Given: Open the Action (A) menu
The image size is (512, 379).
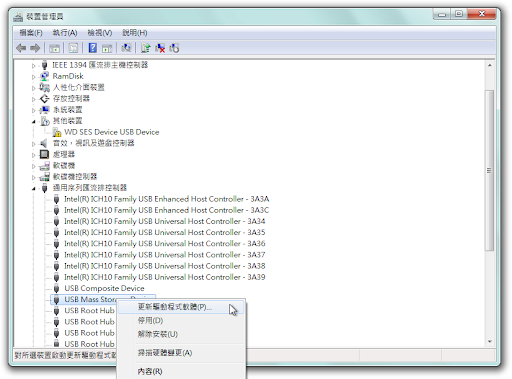Looking at the screenshot, I should (65, 33).
